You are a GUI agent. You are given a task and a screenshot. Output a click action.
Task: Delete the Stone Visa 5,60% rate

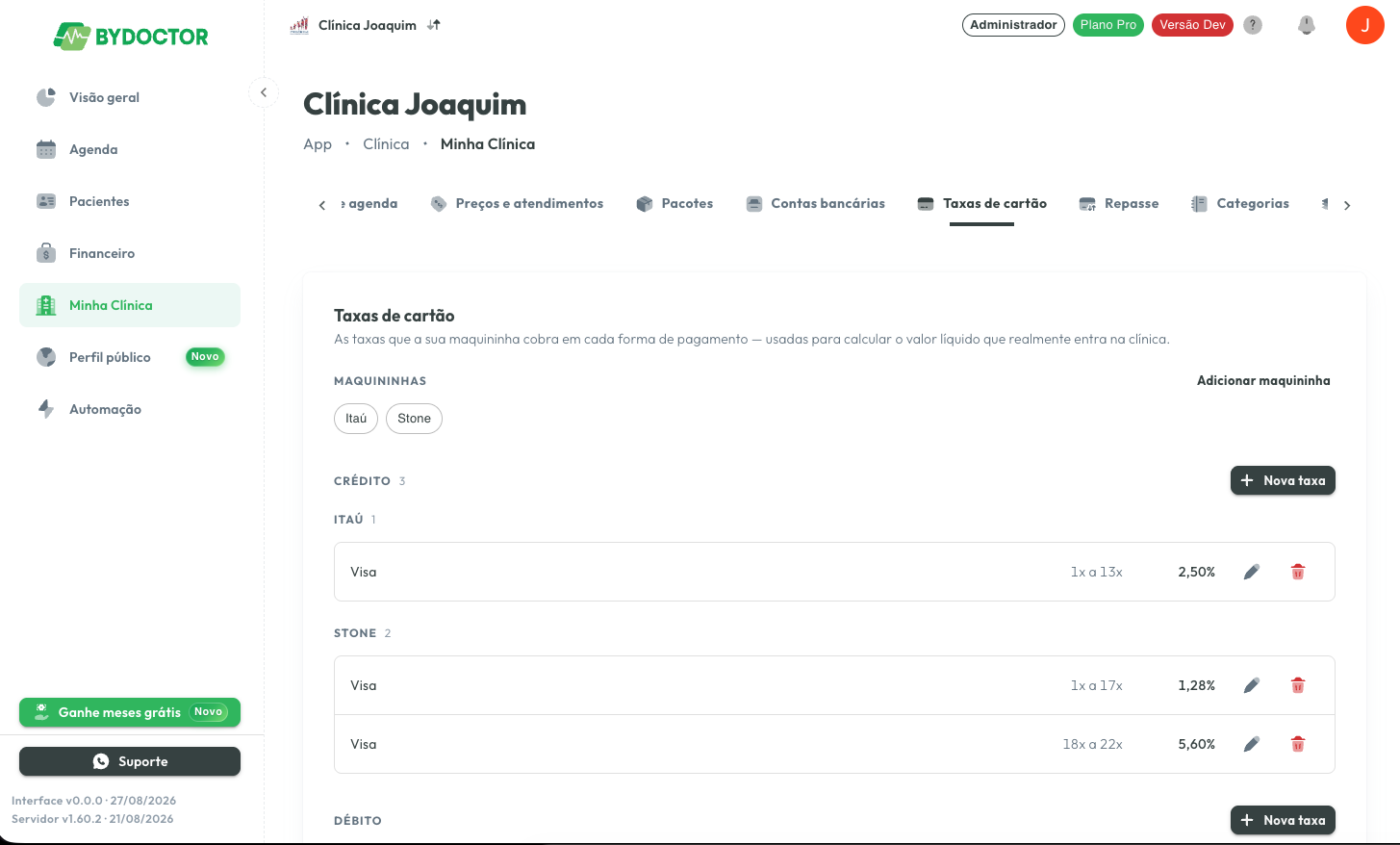click(1298, 744)
